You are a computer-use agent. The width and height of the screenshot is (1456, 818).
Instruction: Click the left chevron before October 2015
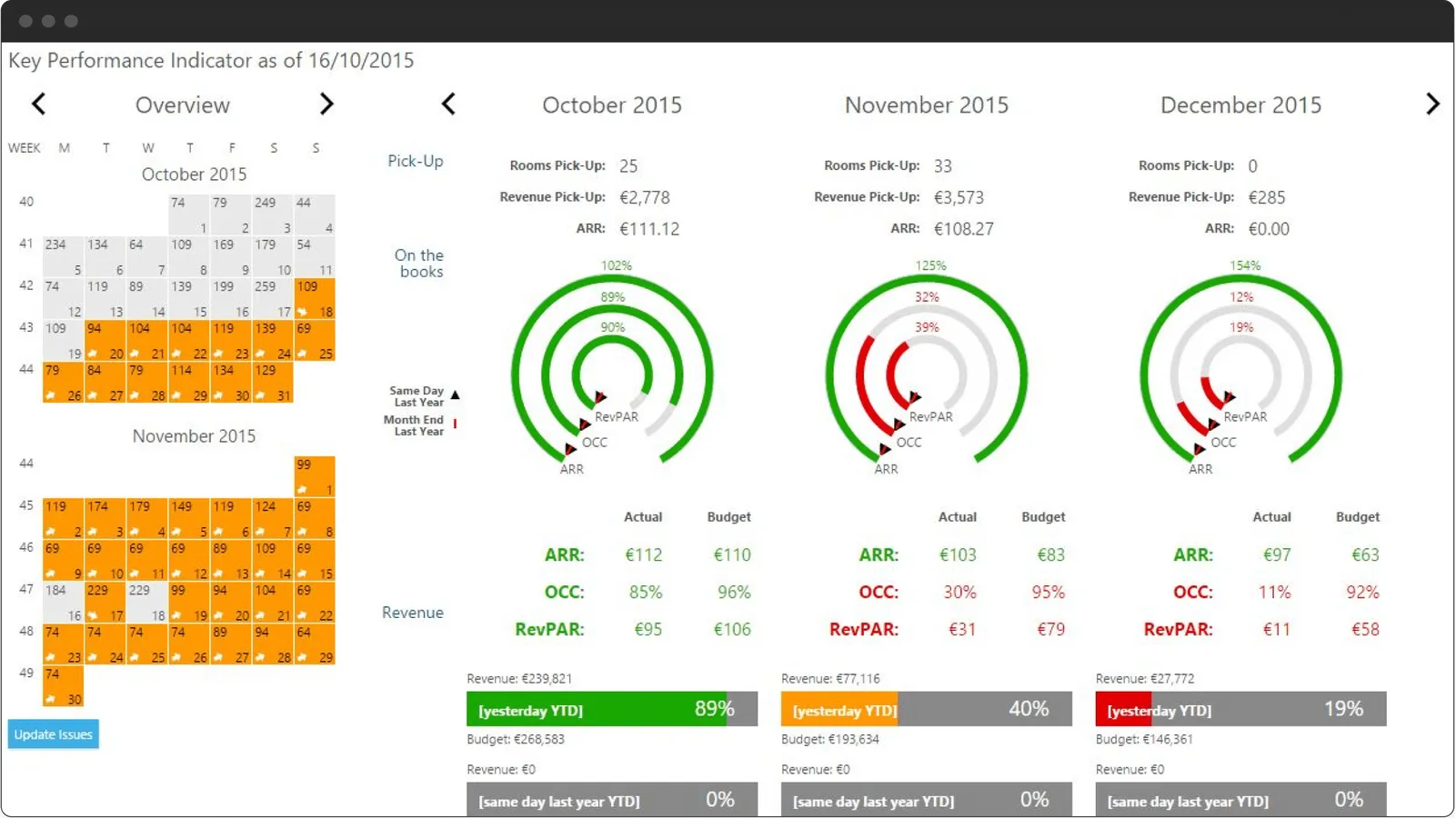[448, 104]
